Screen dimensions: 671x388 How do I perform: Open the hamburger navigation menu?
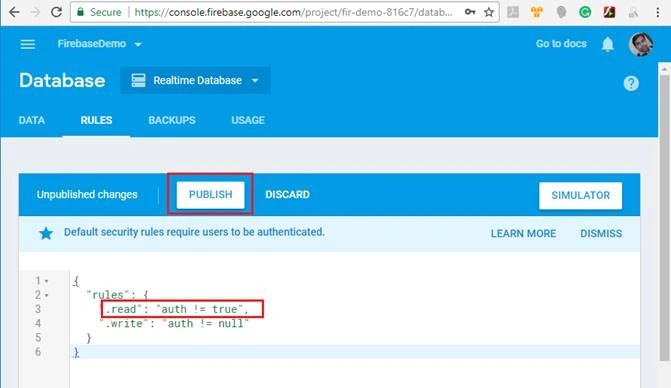point(28,44)
